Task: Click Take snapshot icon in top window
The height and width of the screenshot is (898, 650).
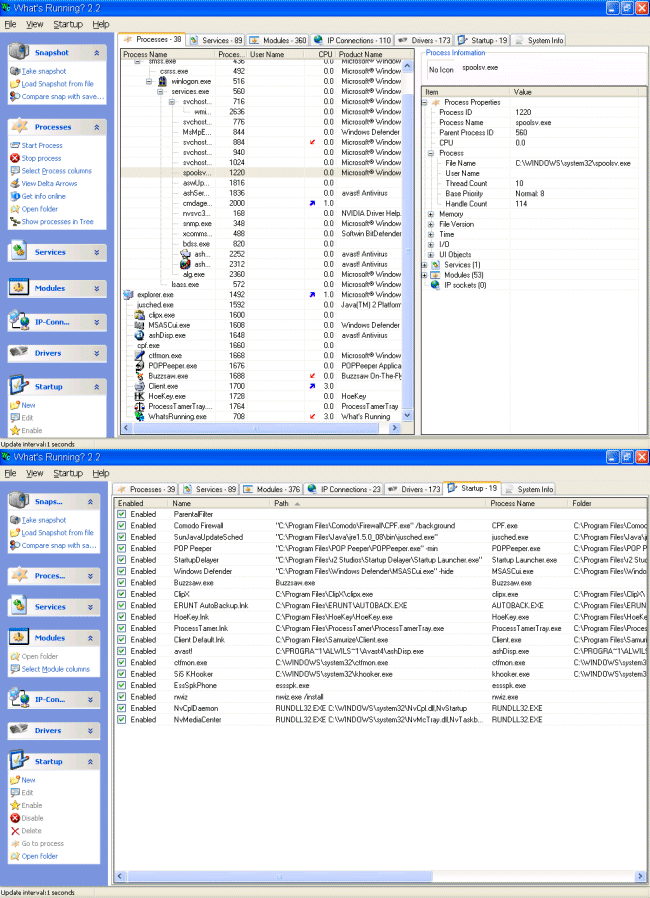Action: tap(15, 71)
